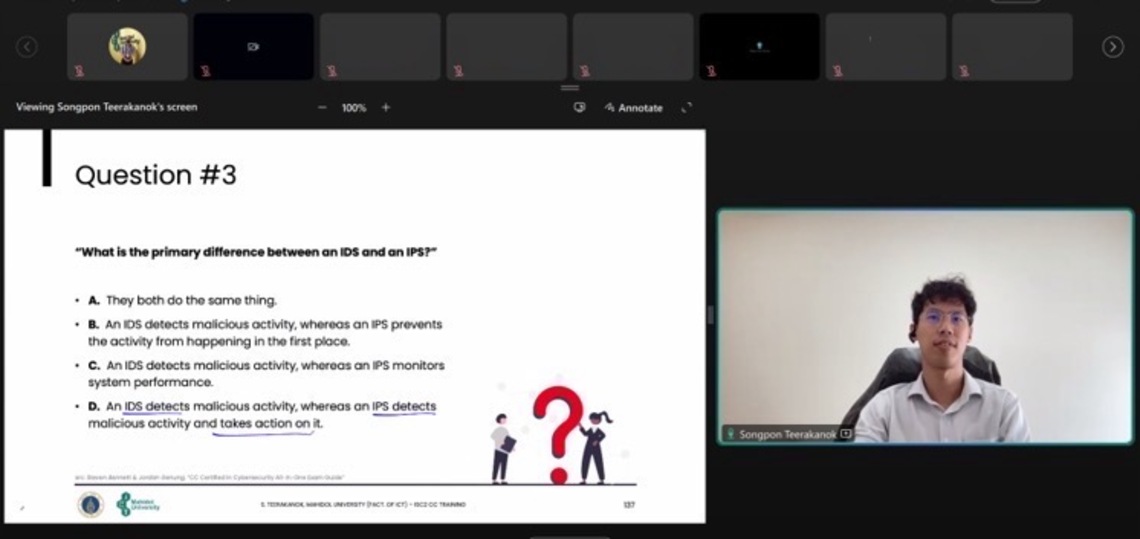Click the fullscreen expand arrows icon

(687, 108)
